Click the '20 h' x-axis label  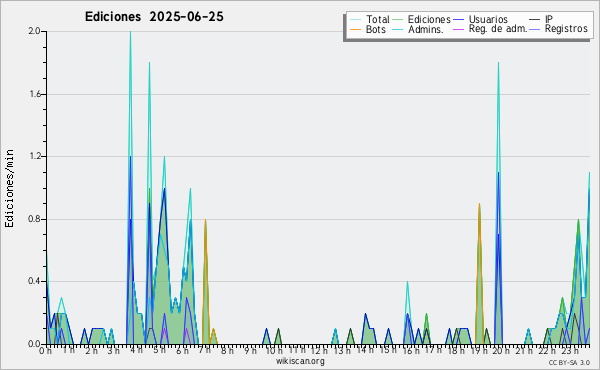501,351
